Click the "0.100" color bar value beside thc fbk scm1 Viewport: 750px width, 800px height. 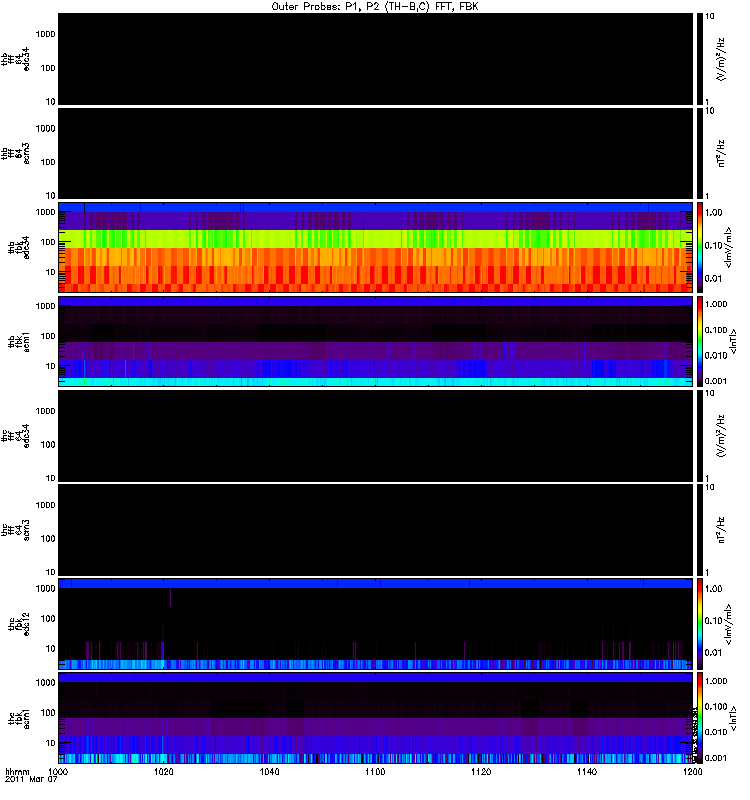click(716, 707)
